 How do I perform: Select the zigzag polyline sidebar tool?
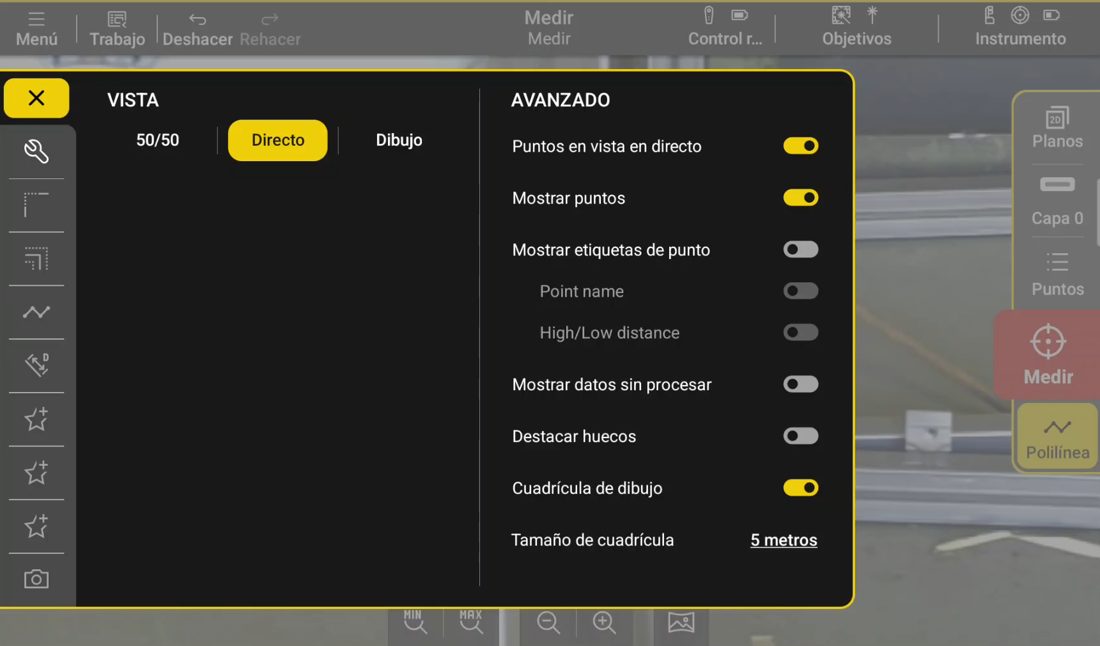point(36,311)
